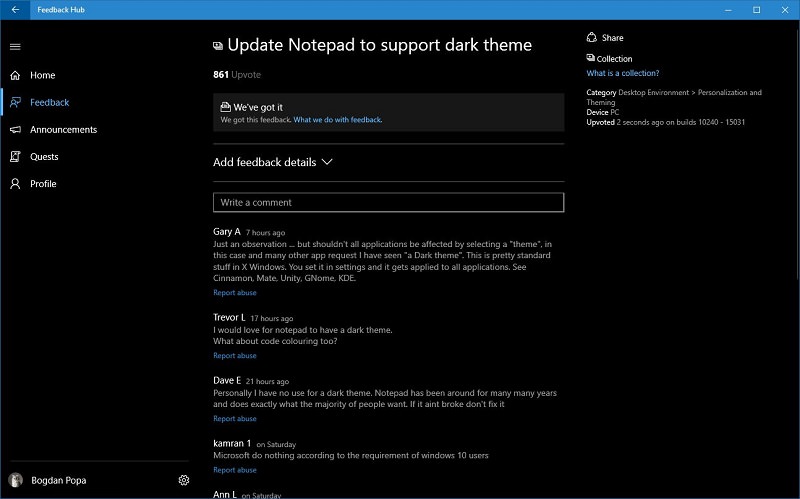Click the Collection icon
Viewport: 800px width, 499px height.
click(592, 59)
